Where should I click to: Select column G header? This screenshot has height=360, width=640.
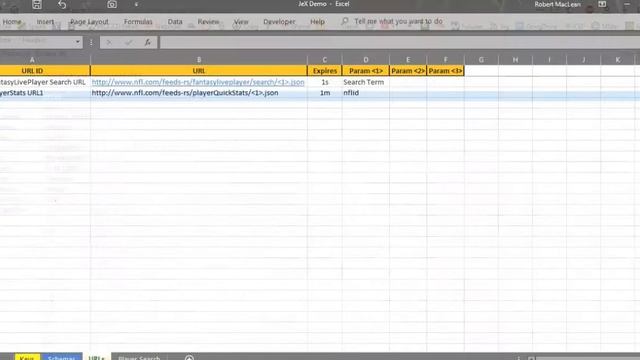coord(481,60)
